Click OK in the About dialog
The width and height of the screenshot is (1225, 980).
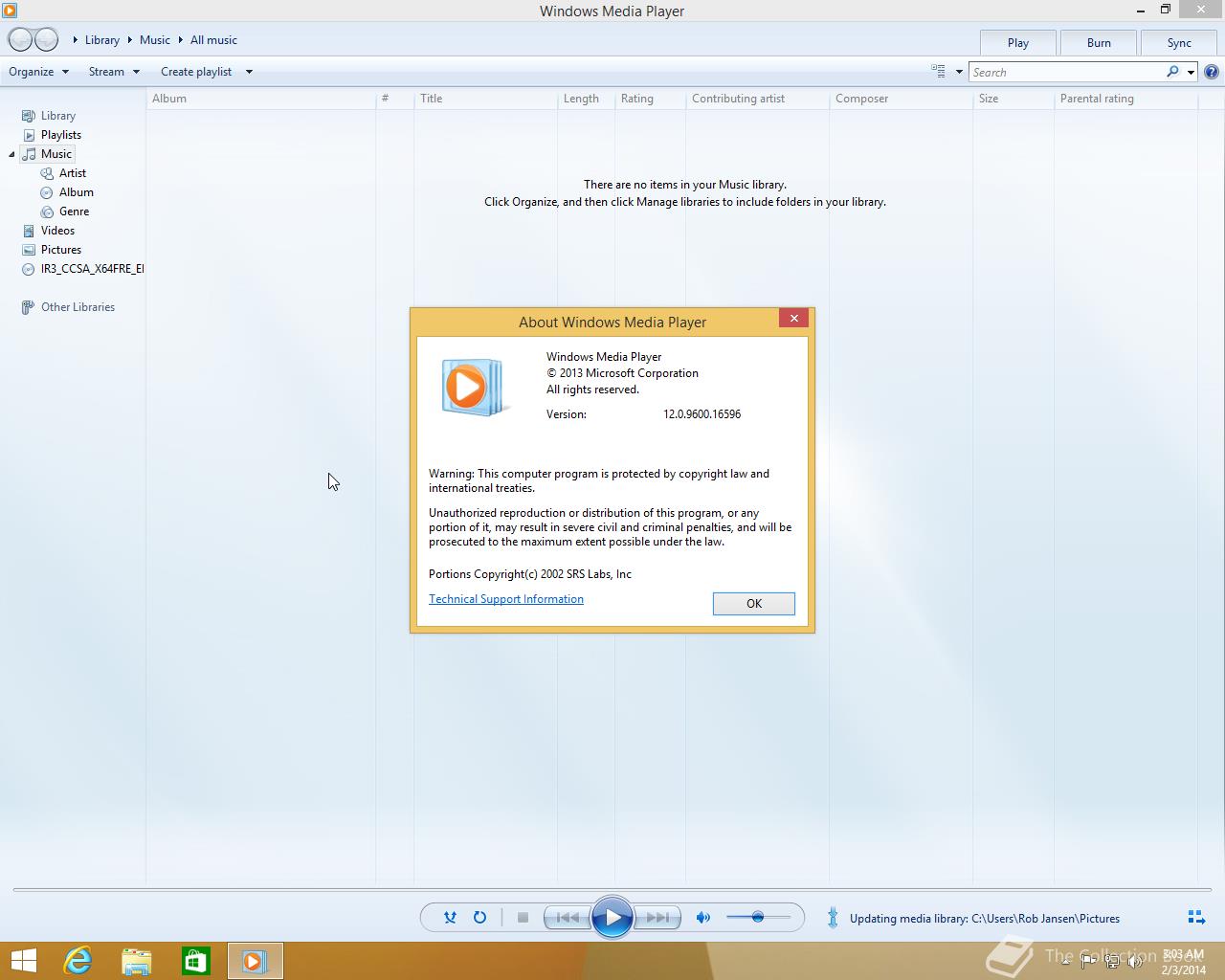pyautogui.click(x=754, y=604)
